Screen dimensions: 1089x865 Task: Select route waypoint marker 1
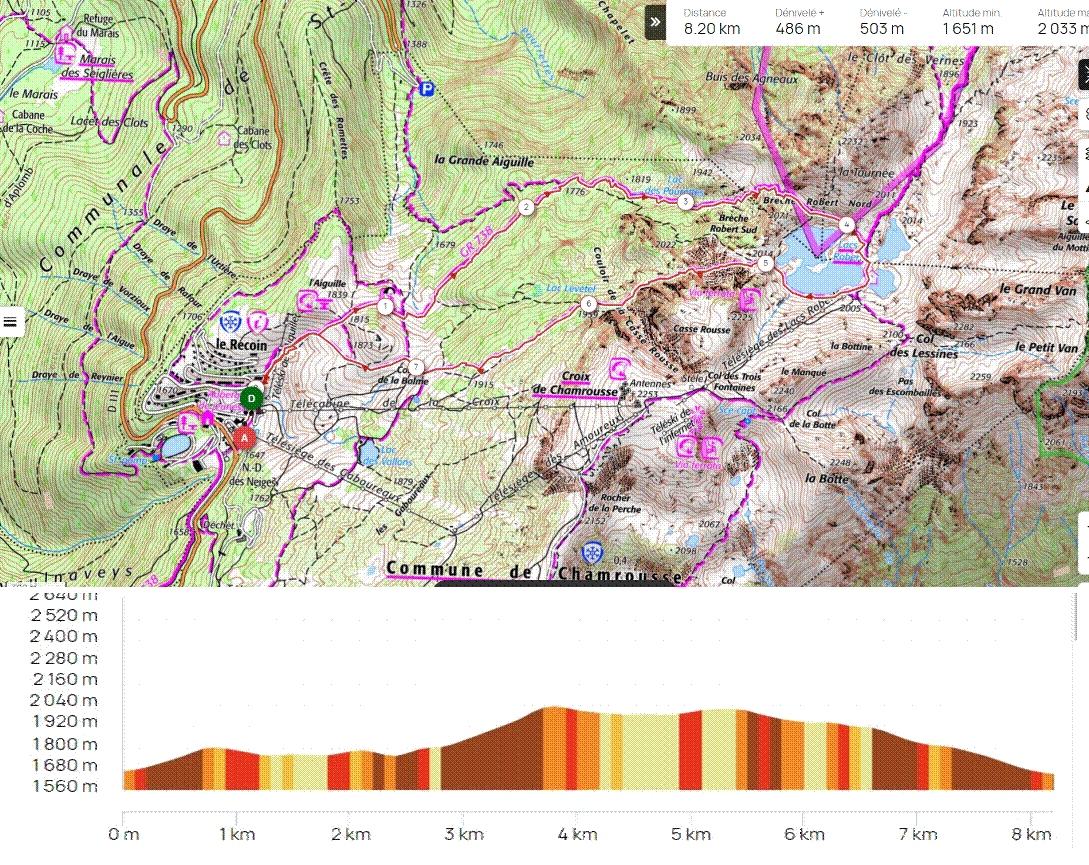[x=385, y=306]
